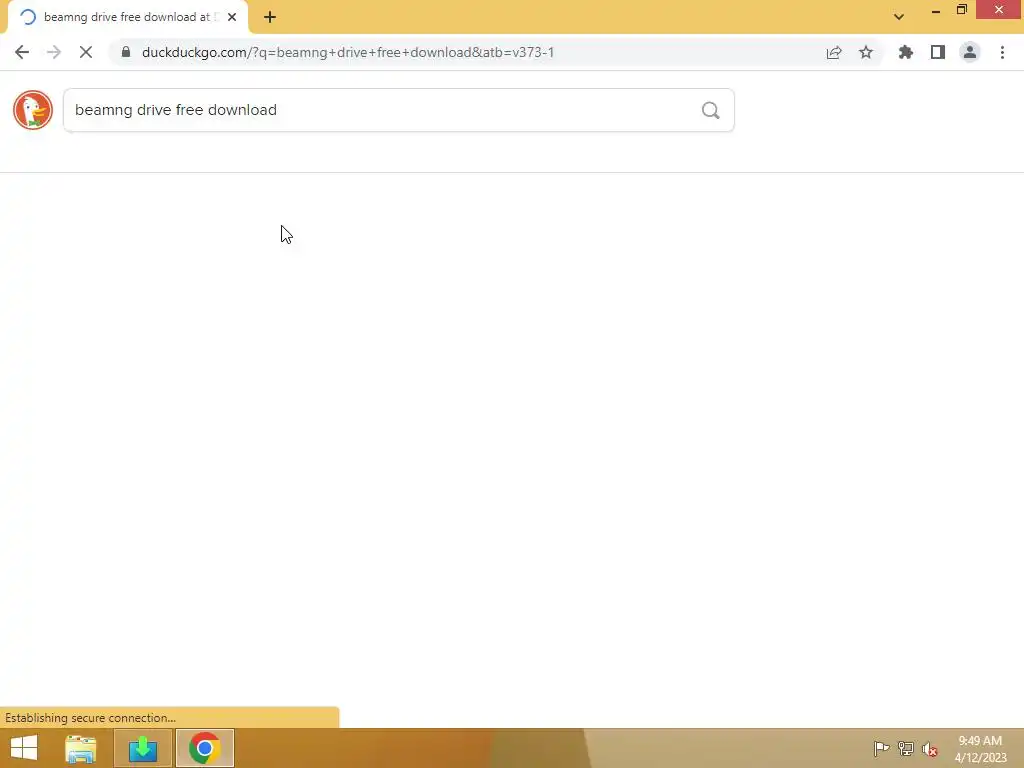
Task: Share this page via share icon
Action: coord(834,52)
